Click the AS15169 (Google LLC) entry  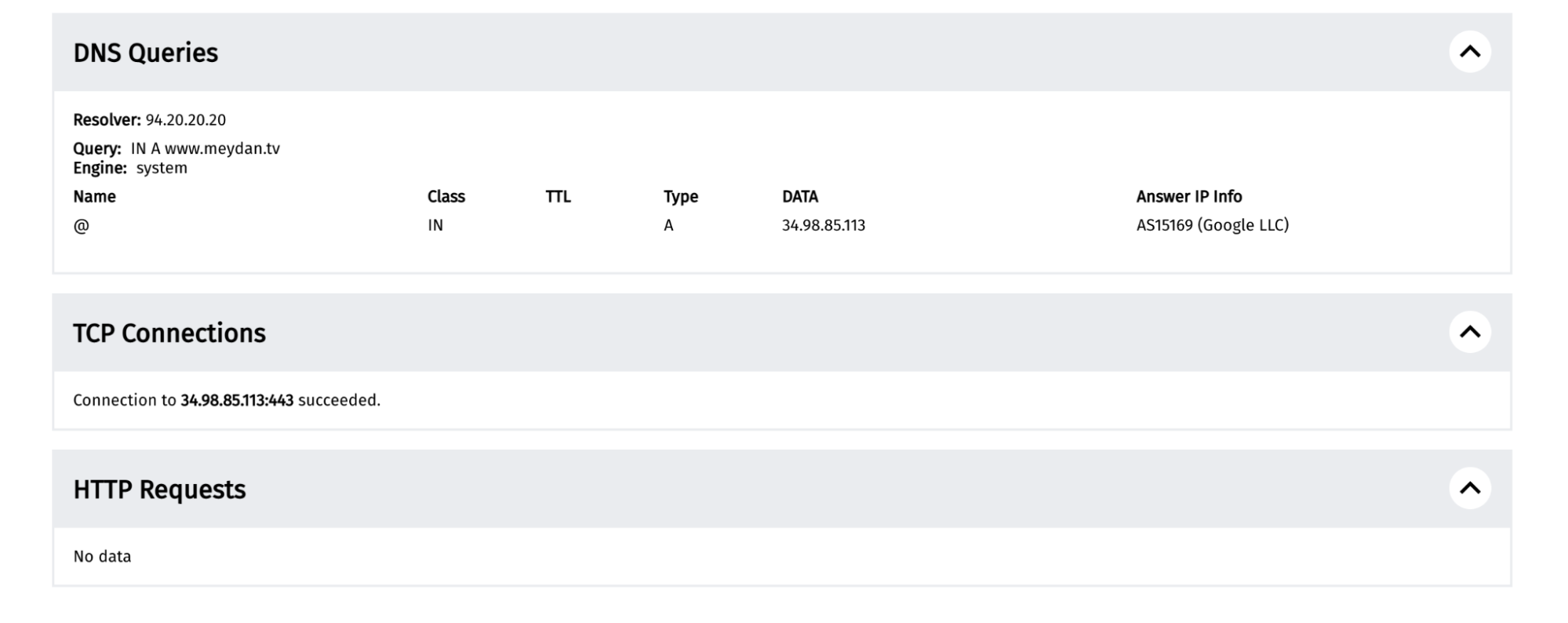tap(1212, 225)
